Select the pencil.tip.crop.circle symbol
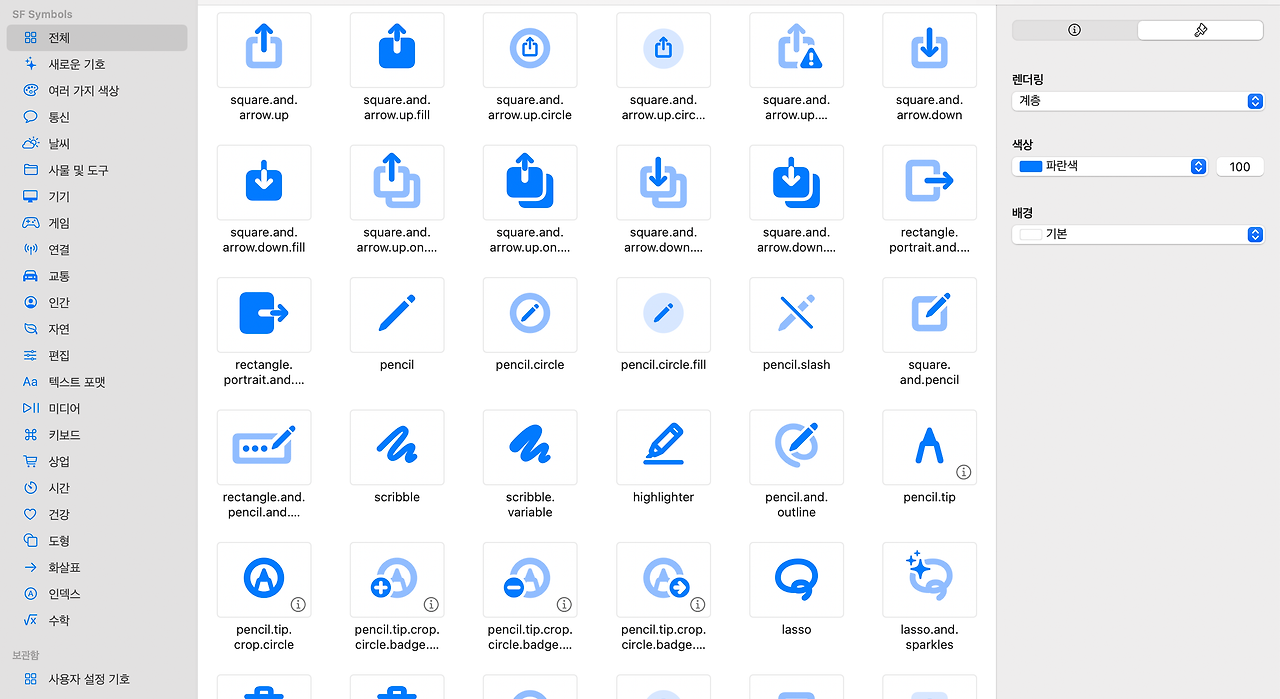The width and height of the screenshot is (1280, 699). click(264, 580)
